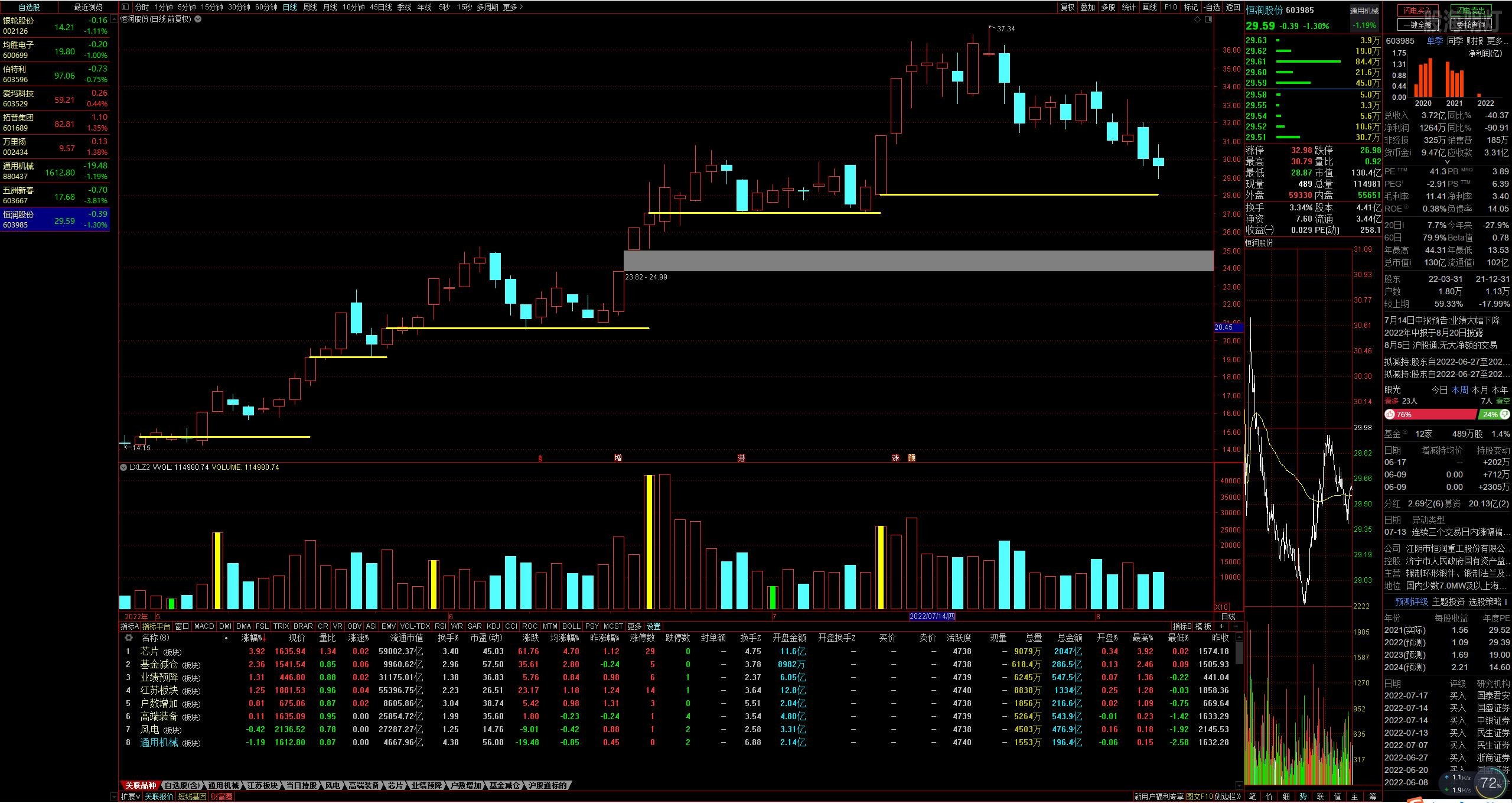Click the panel layout icon left of 分时
This screenshot has height=803, width=1512.
125,7
